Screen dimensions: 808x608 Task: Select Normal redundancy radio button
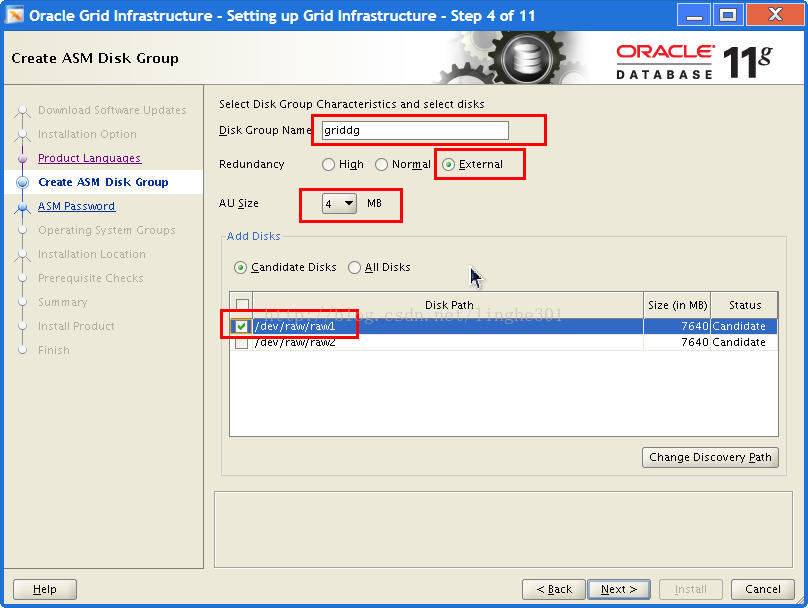(381, 164)
